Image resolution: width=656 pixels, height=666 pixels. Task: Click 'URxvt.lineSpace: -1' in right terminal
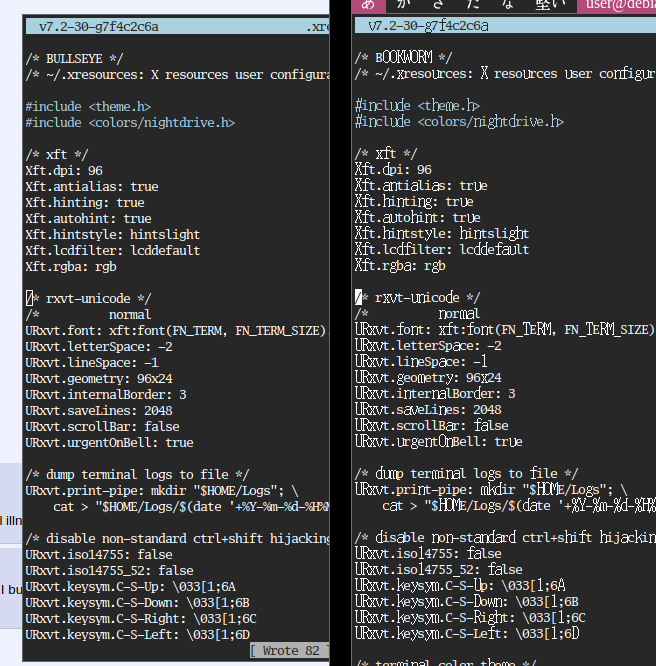click(x=421, y=361)
